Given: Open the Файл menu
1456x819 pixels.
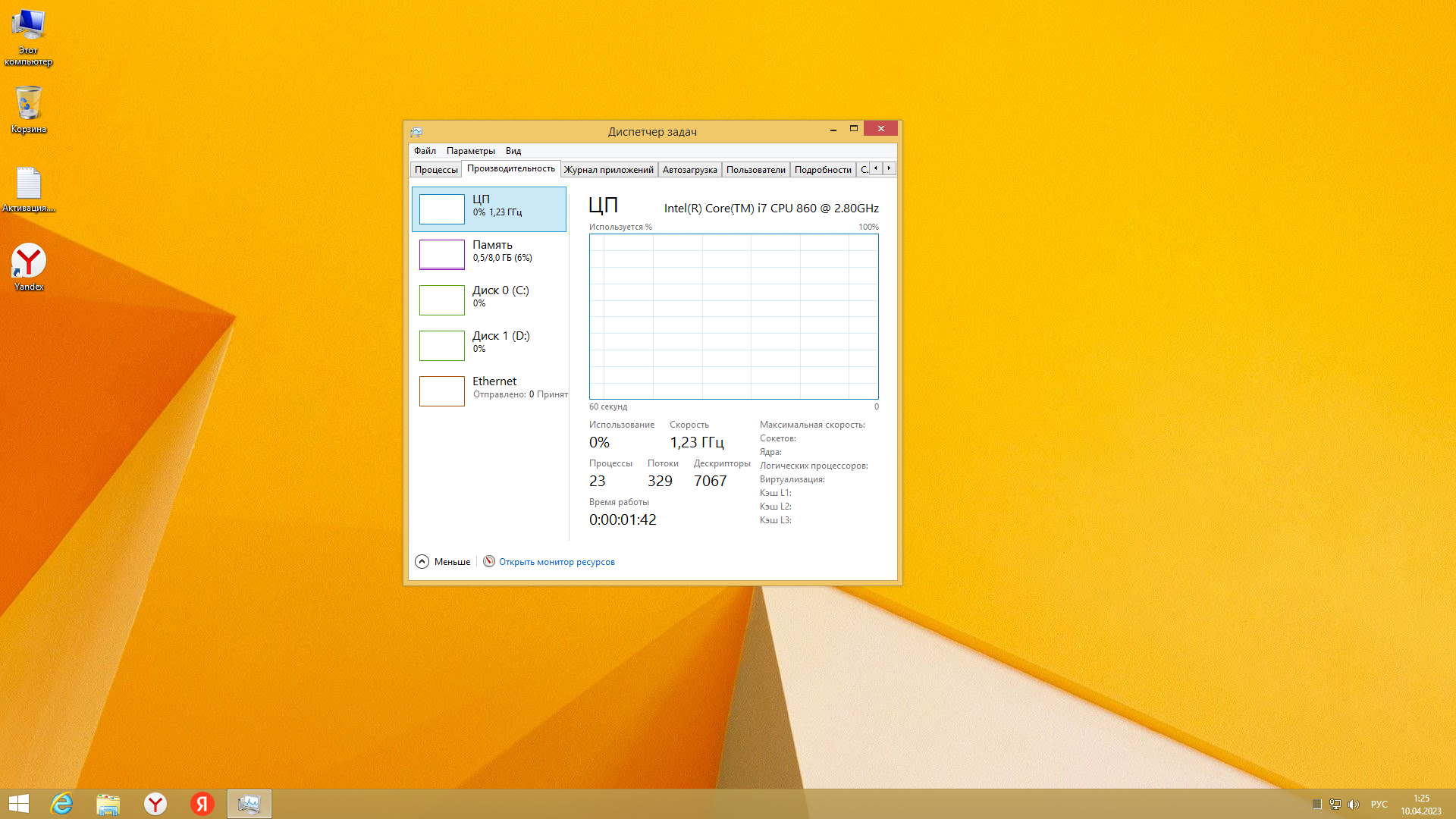Looking at the screenshot, I should [x=425, y=151].
